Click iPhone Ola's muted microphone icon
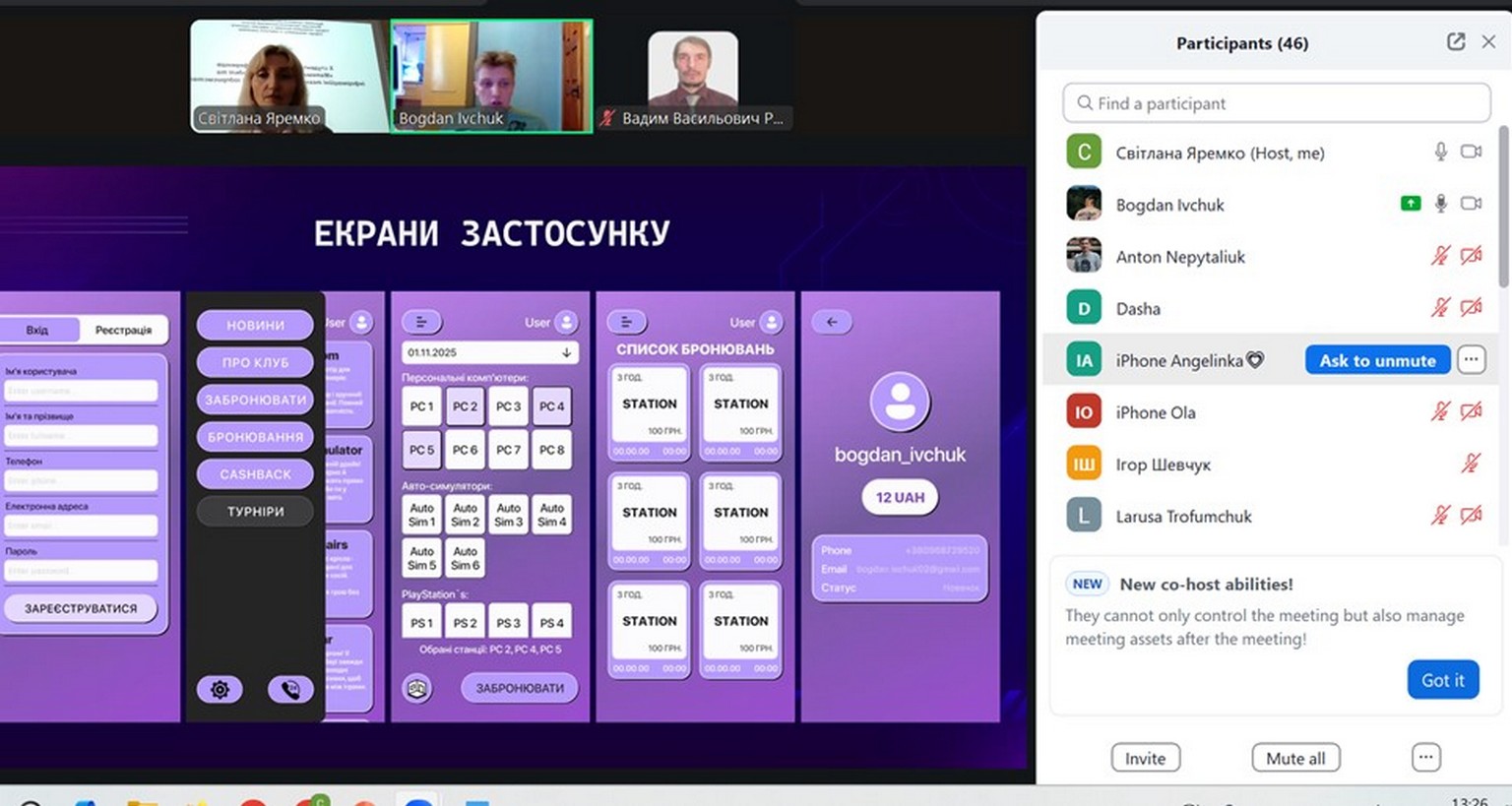 (1440, 411)
